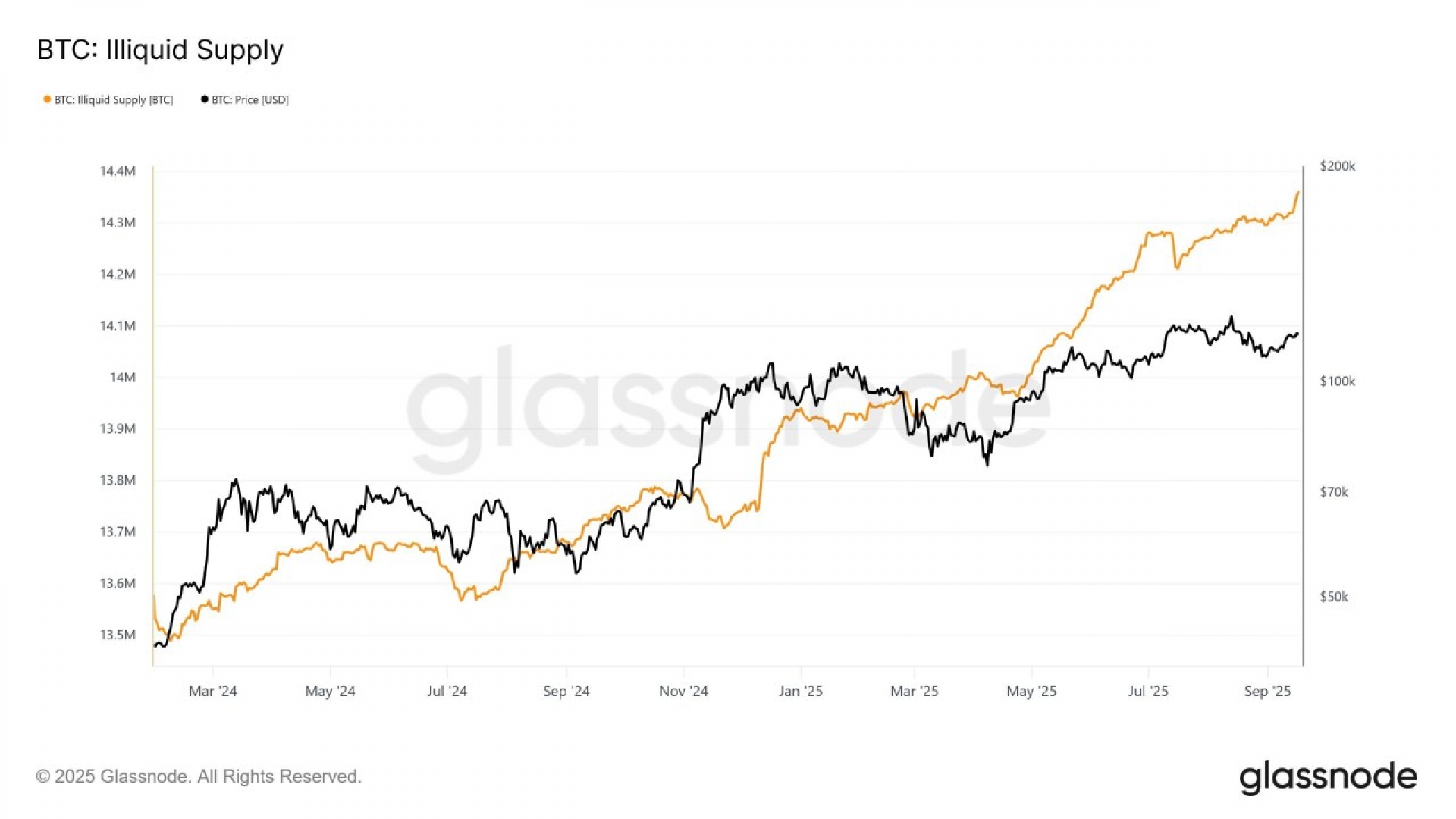Image resolution: width=1456 pixels, height=819 pixels.
Task: Click the glassnode watermark in chart center
Action: click(x=728, y=409)
